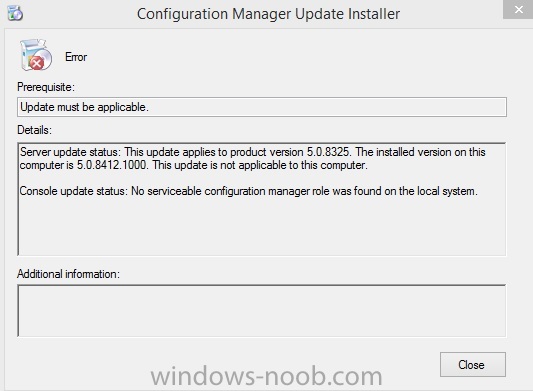The height and width of the screenshot is (391, 533).
Task: Click the "Additional information:" label
Action: pos(68,274)
